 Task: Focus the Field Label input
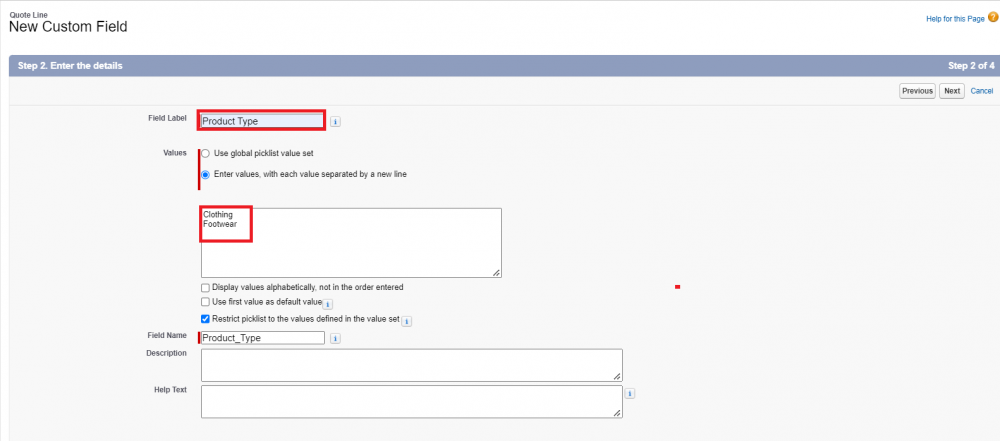point(261,121)
